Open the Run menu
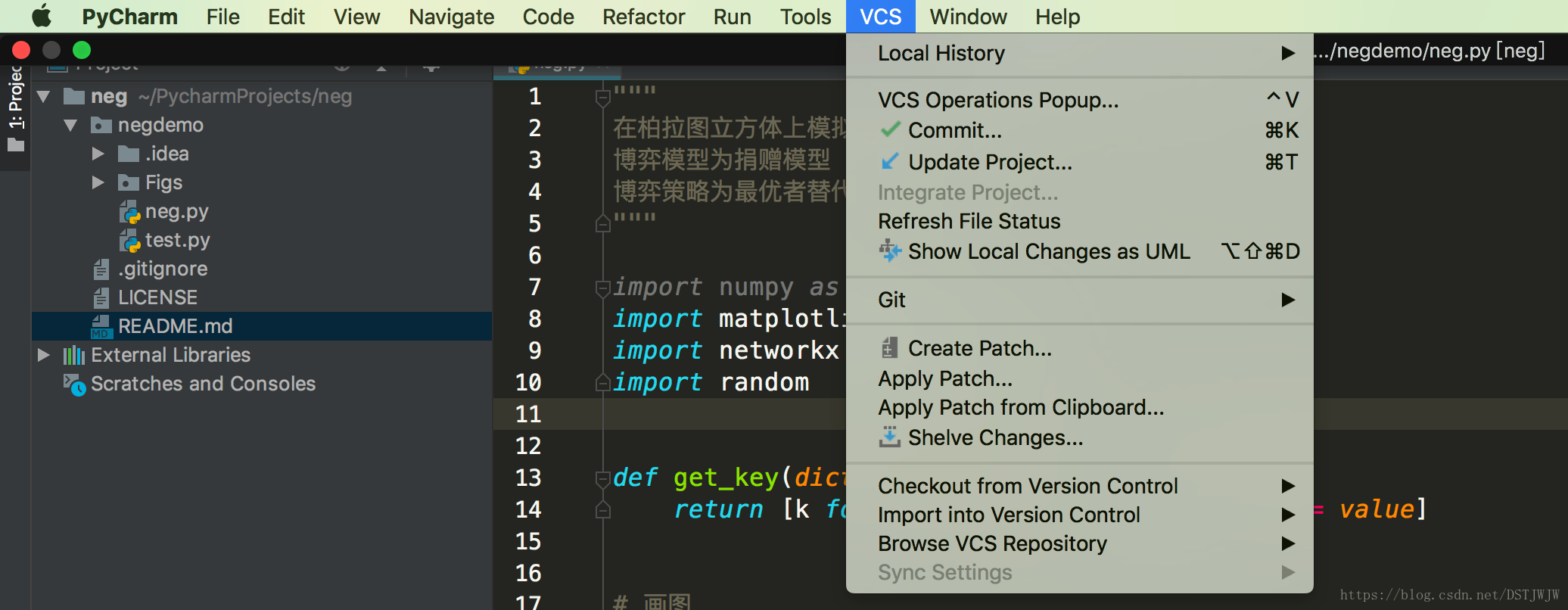The height and width of the screenshot is (610, 1568). (732, 17)
